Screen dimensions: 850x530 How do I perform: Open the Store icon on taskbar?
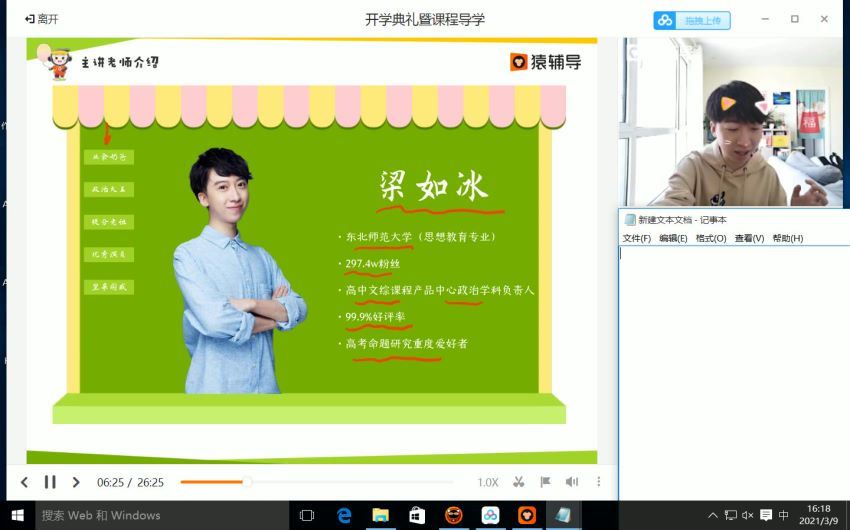pyautogui.click(x=417, y=515)
